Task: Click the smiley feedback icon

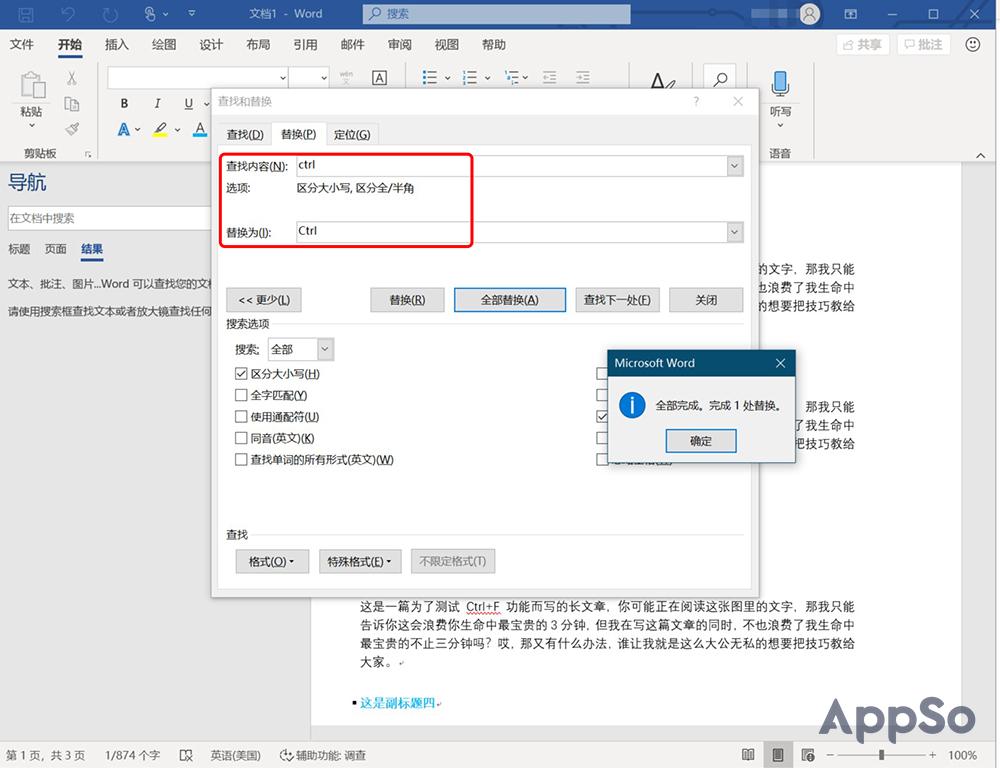Action: [x=972, y=45]
